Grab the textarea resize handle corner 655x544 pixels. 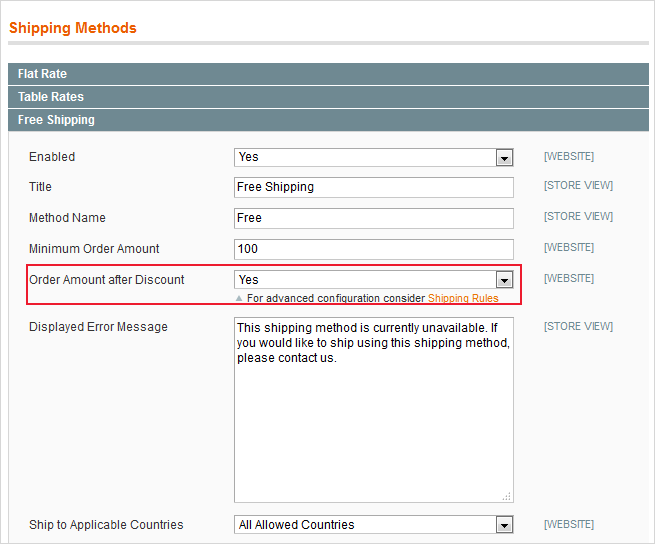[508, 496]
